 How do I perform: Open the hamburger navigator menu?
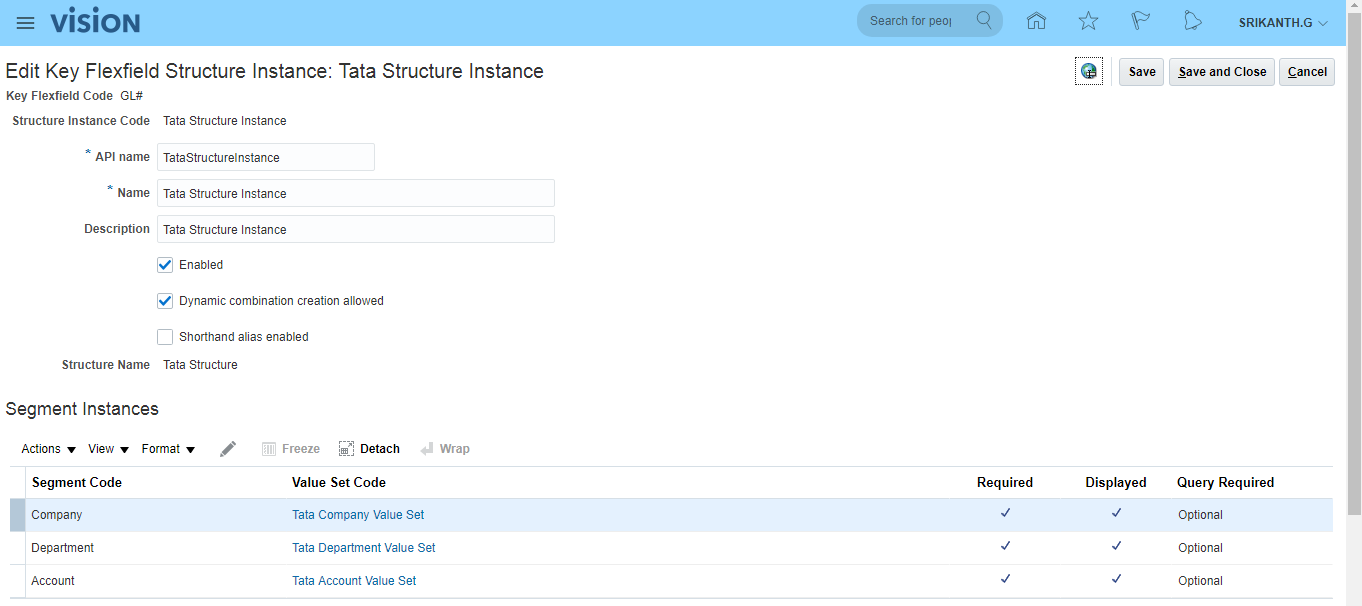pos(25,23)
